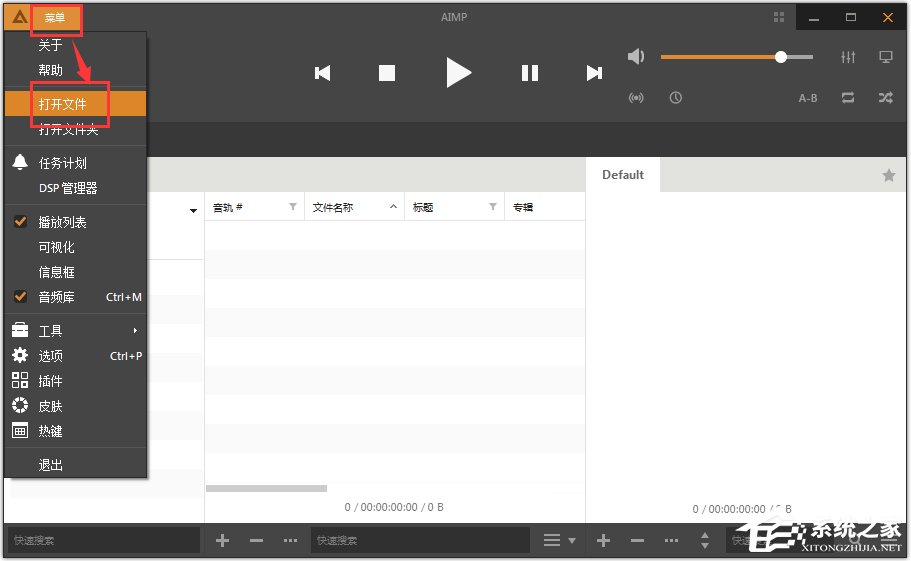Skip to the previous track
Screen dimensions: 911x561
tap(322, 73)
